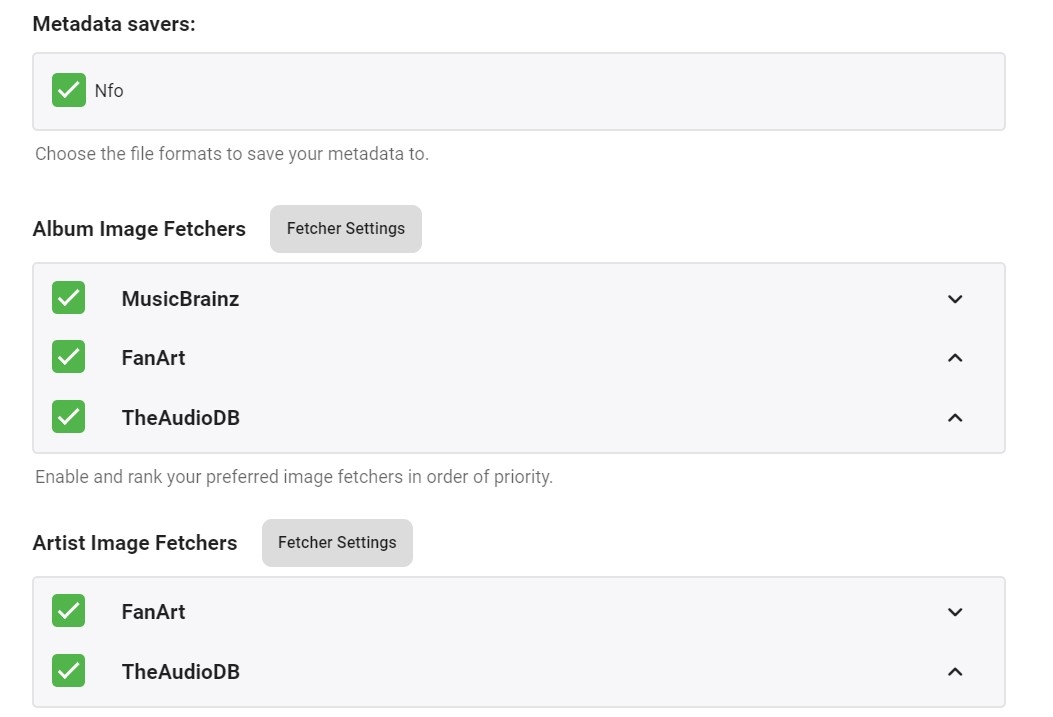Screen dimensions: 1053x717
Task: Select the MusicBrainz fetcher name
Action: tap(180, 299)
